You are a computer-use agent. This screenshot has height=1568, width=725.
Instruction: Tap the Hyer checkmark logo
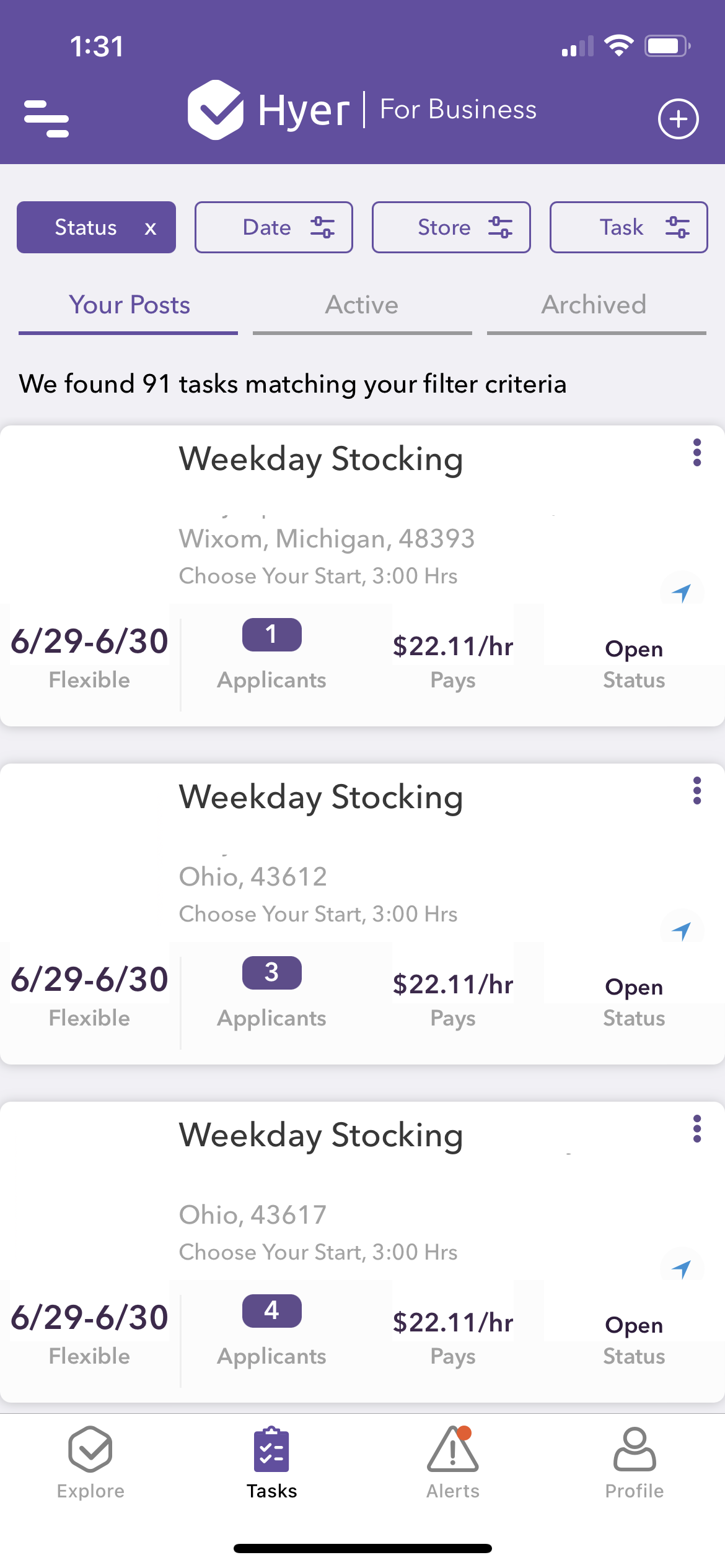click(x=216, y=110)
